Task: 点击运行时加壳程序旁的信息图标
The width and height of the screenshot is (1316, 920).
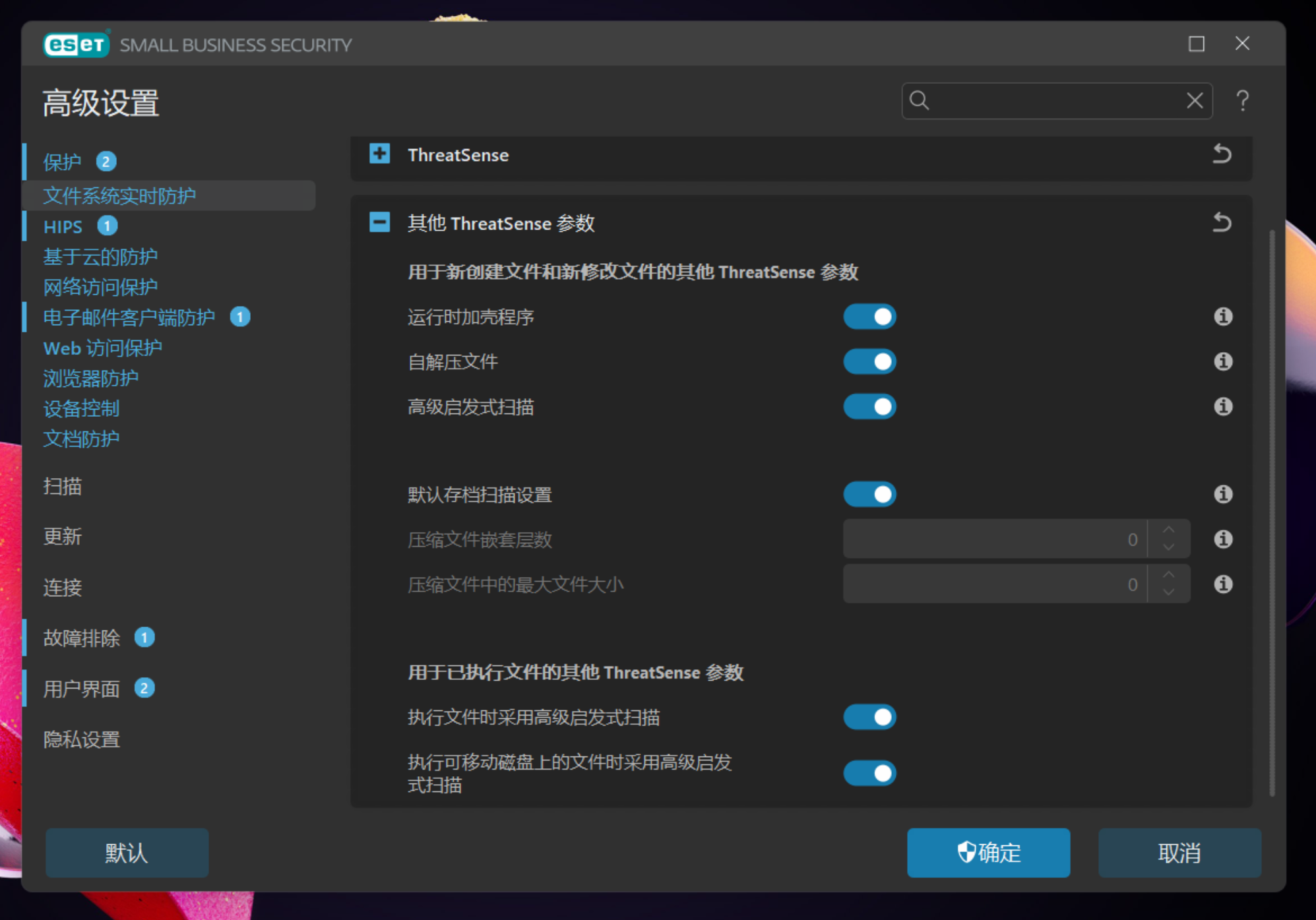Action: (1222, 317)
